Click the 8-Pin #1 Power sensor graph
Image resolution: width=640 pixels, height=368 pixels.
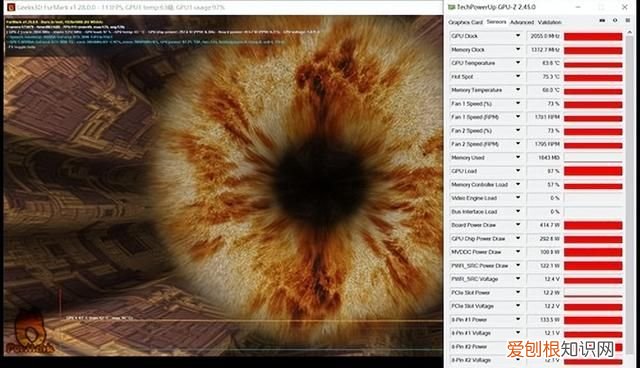(x=593, y=319)
